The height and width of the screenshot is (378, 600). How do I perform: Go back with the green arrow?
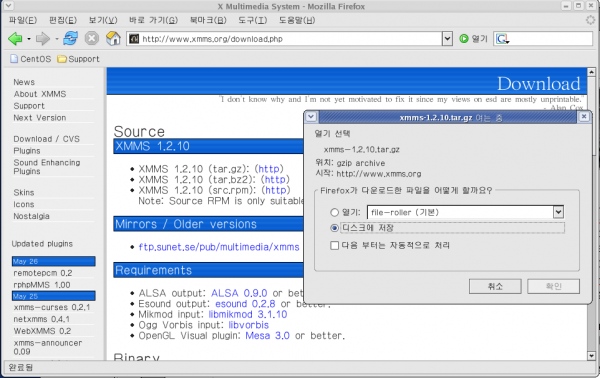[15, 39]
